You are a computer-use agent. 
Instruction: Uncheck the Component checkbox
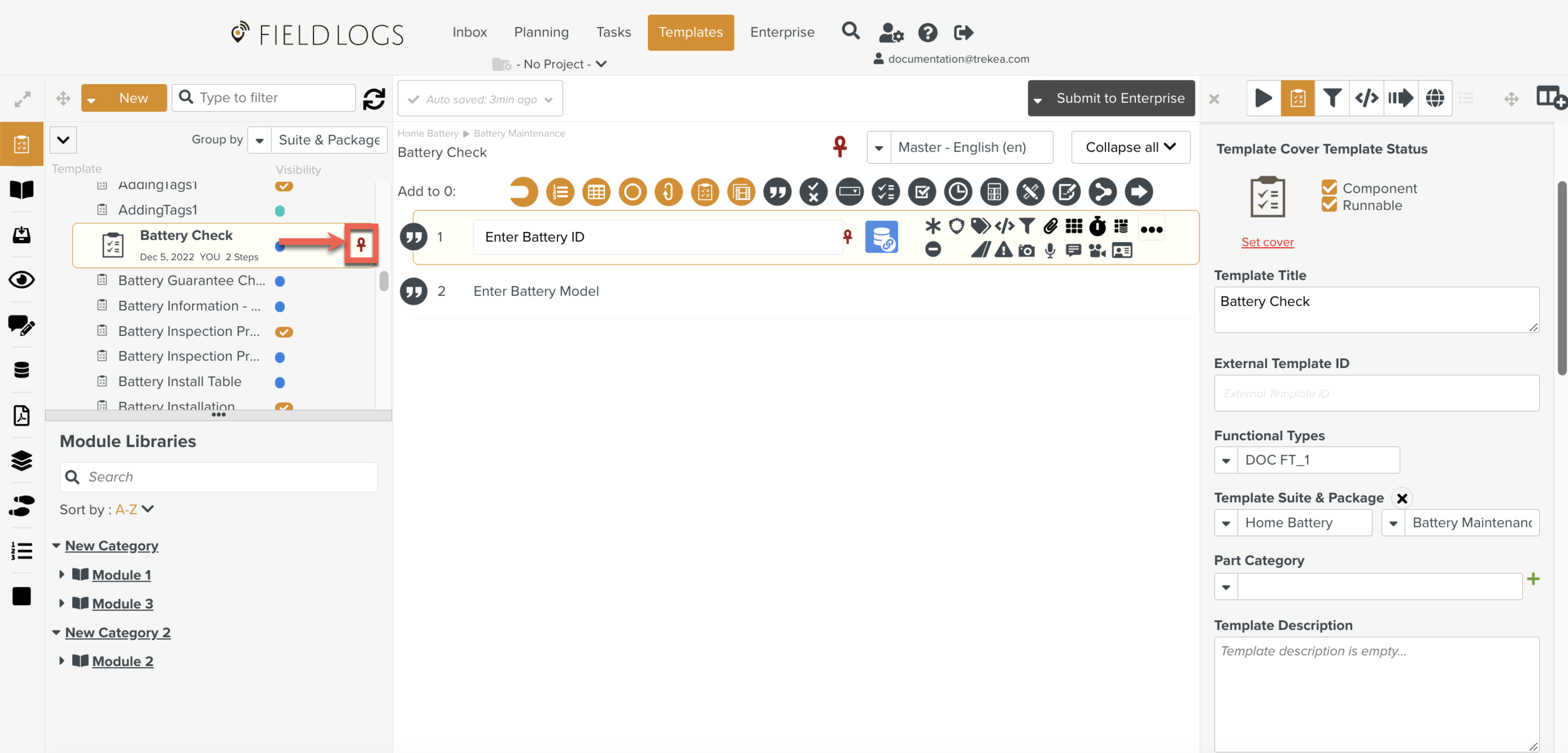click(x=1329, y=187)
